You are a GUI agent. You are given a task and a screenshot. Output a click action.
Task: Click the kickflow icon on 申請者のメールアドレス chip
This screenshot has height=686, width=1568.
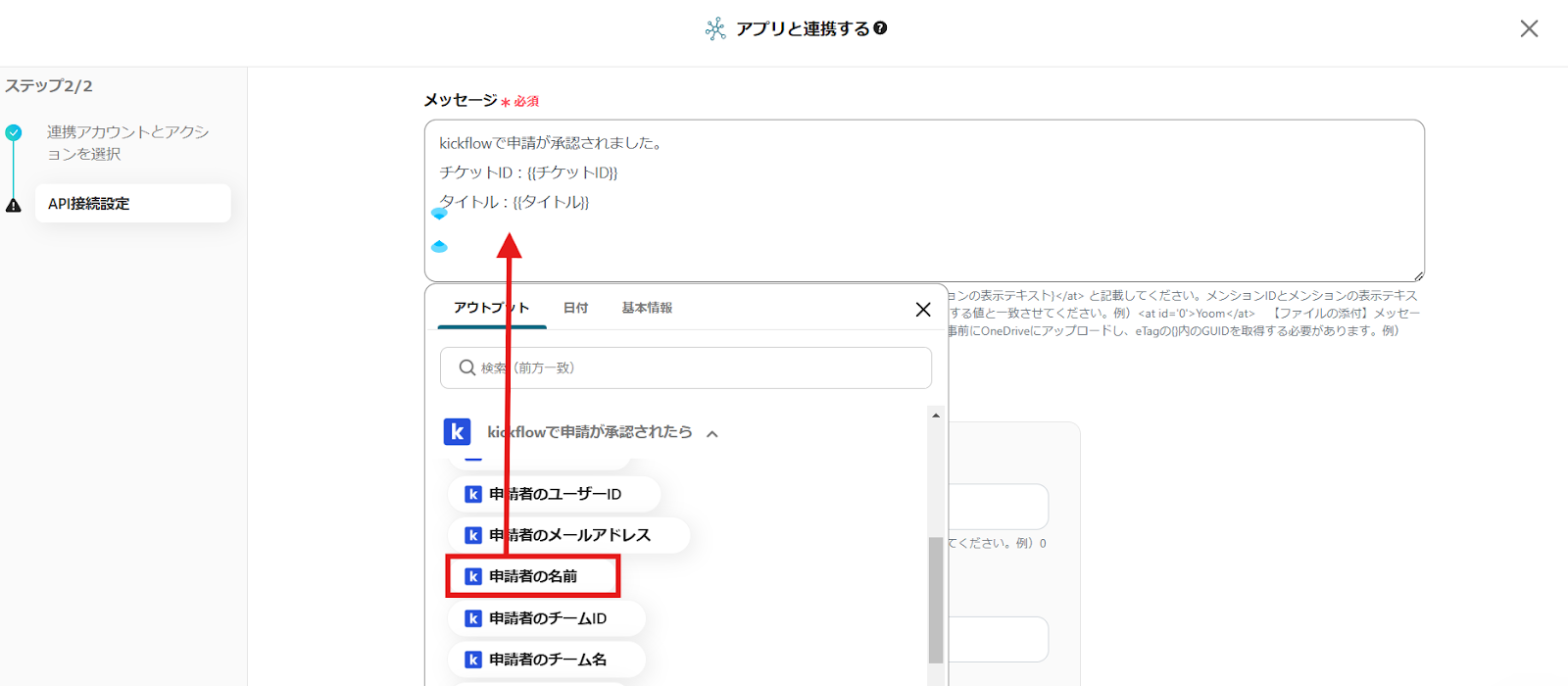pos(472,535)
